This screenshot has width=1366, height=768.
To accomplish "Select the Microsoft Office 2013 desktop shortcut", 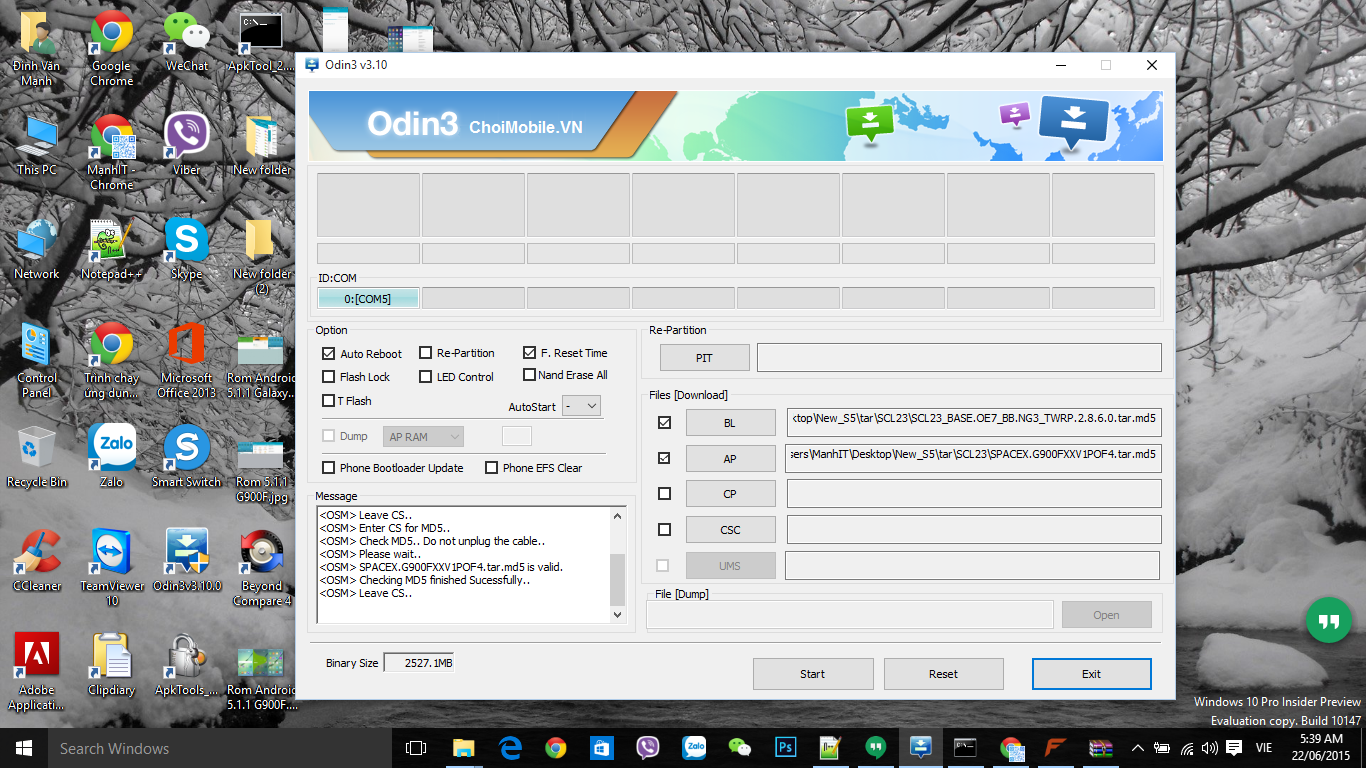I will click(x=187, y=360).
